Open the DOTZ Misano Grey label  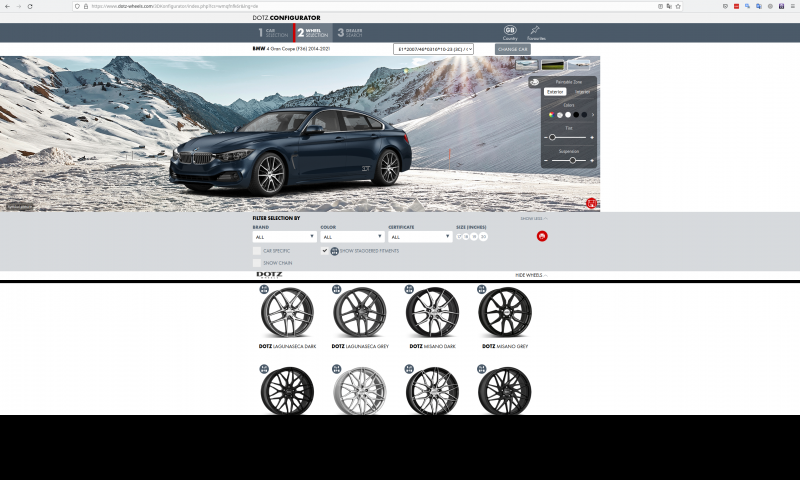coord(505,346)
